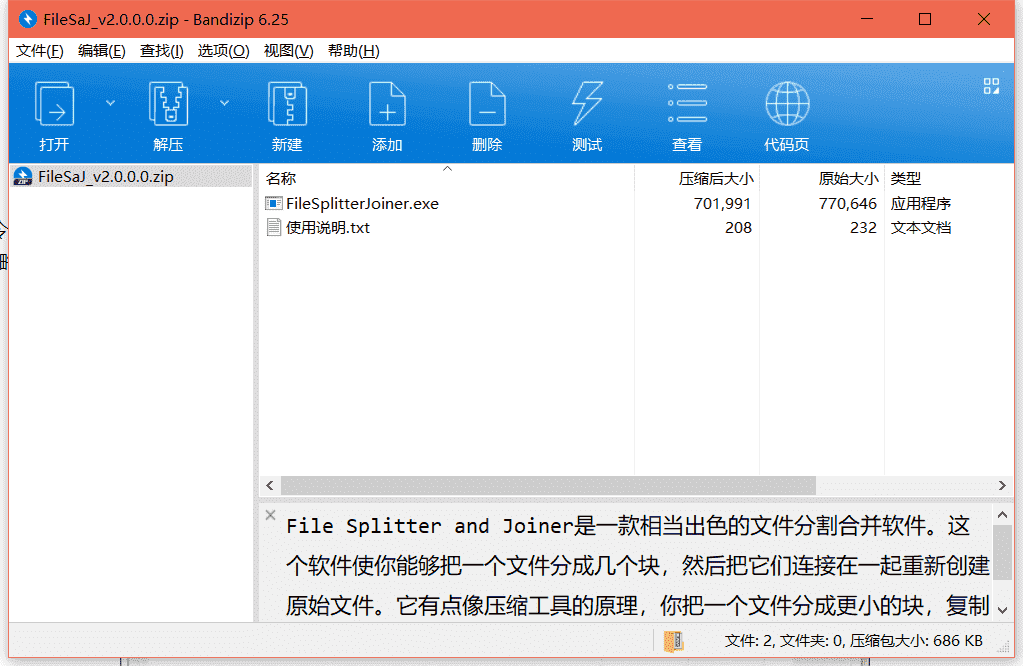Open the 编辑(E) menu
The height and width of the screenshot is (666, 1023).
pyautogui.click(x=101, y=51)
